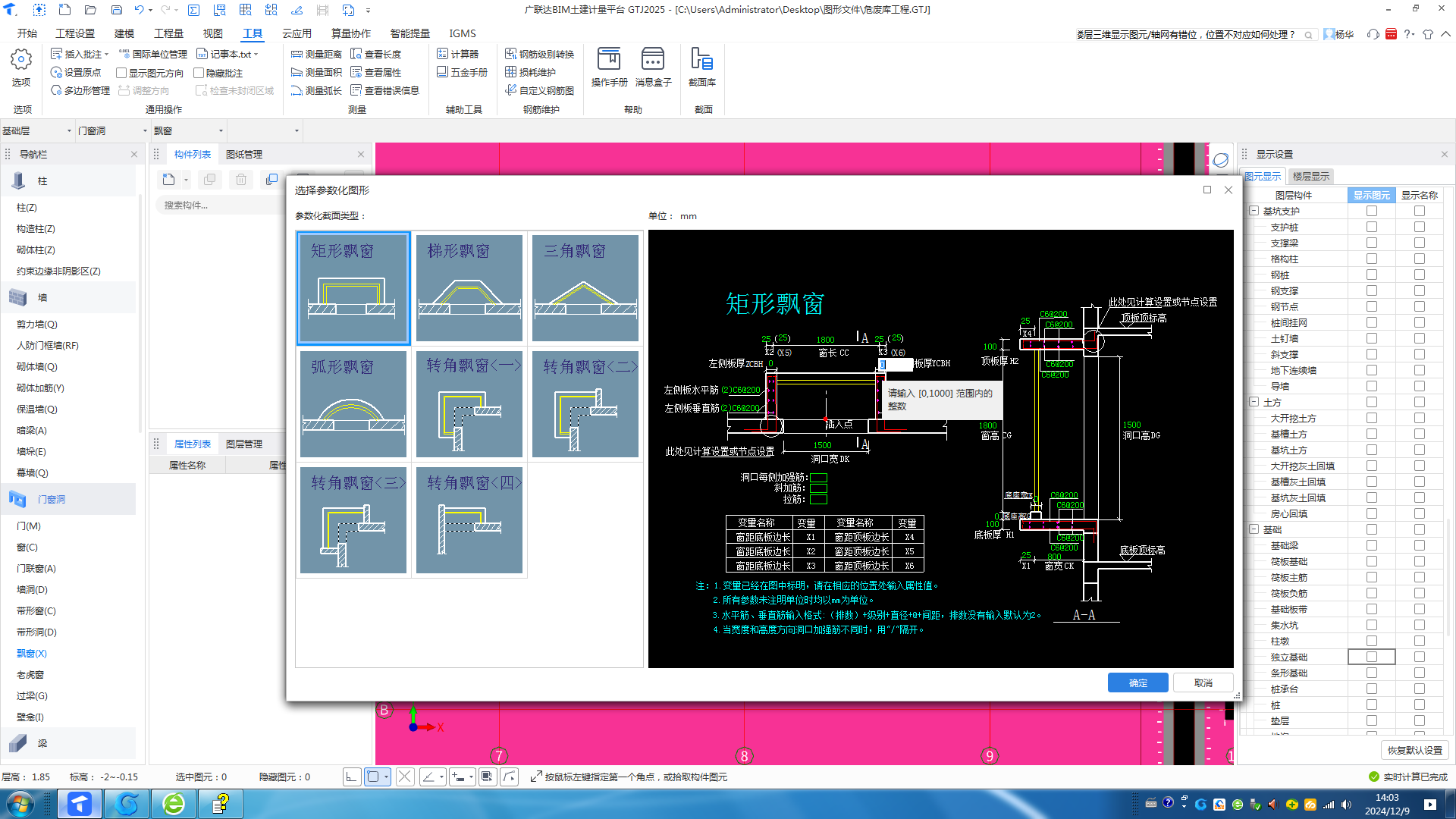Open the rectangle draw mode dropdown in status bar
1456x819 pixels.
point(386,777)
